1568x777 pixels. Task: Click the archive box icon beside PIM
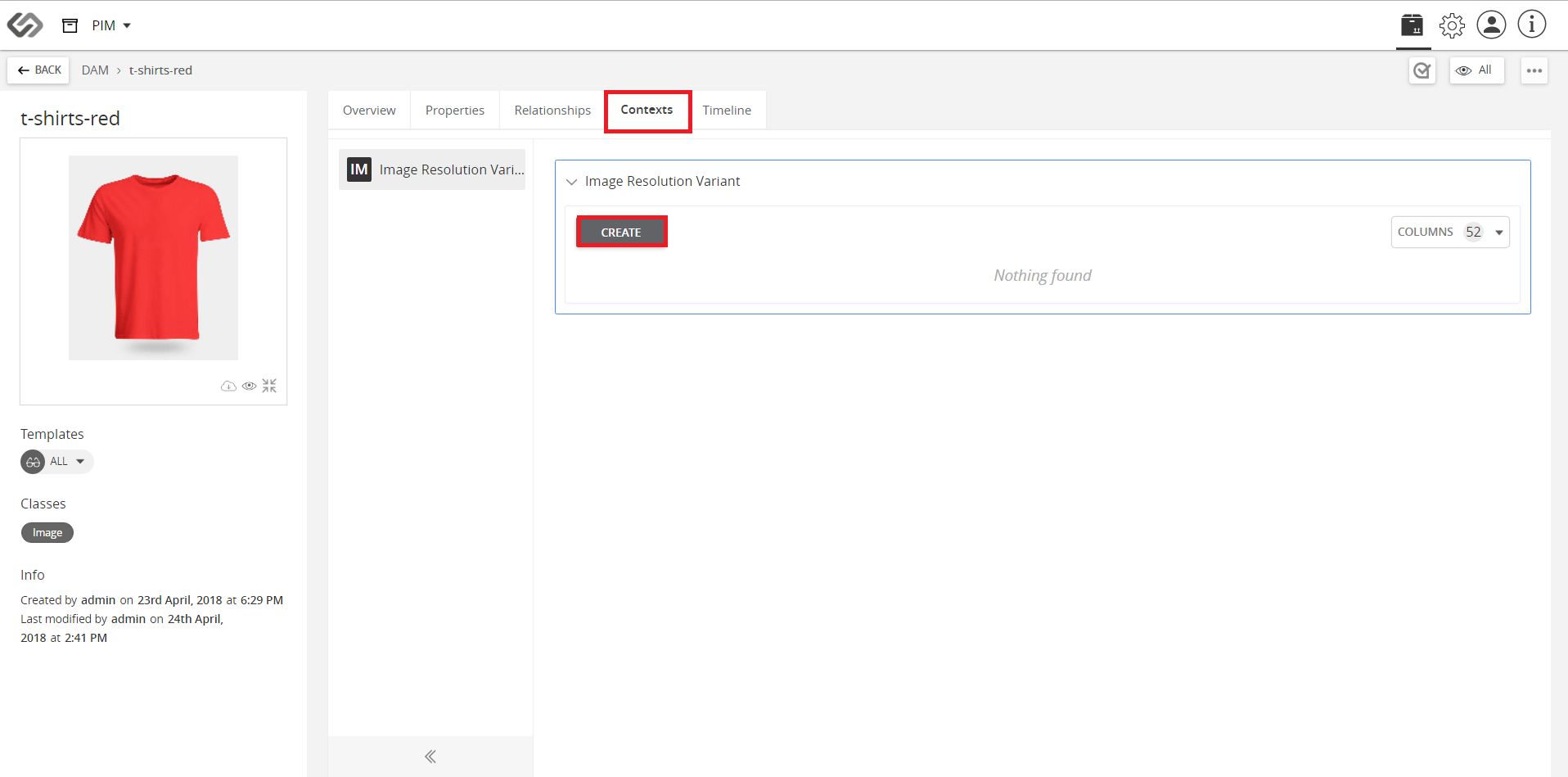[70, 25]
